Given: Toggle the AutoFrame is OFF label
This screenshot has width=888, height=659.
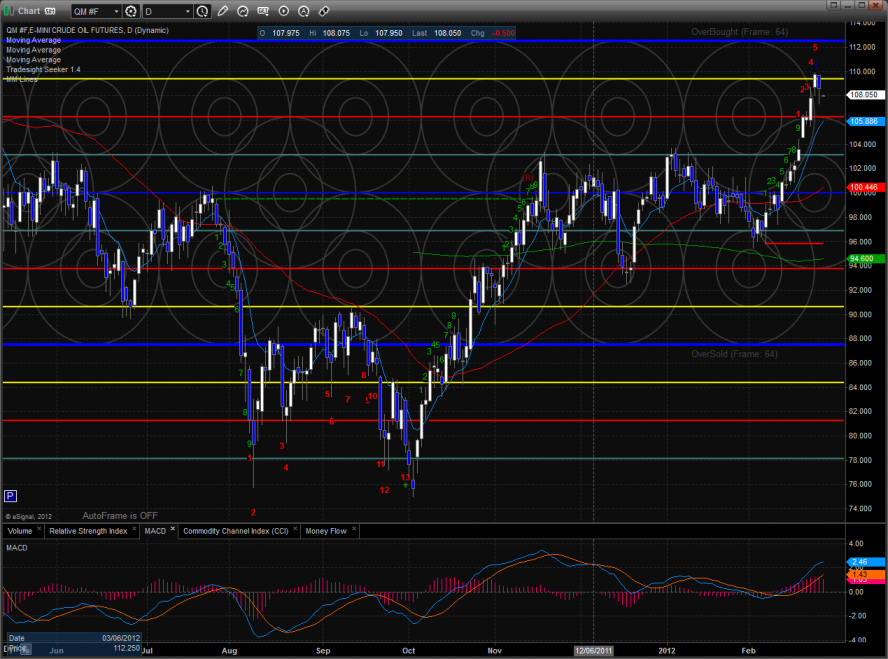Looking at the screenshot, I should [120, 516].
